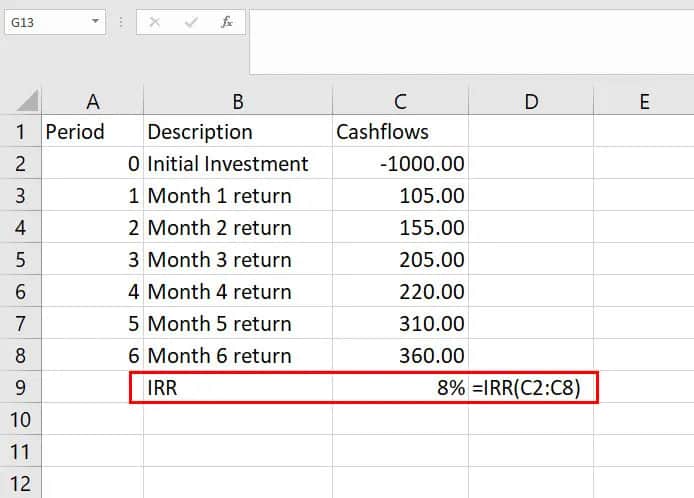The height and width of the screenshot is (498, 694).
Task: Click the Select All corner triangle
Action: (x=28, y=101)
